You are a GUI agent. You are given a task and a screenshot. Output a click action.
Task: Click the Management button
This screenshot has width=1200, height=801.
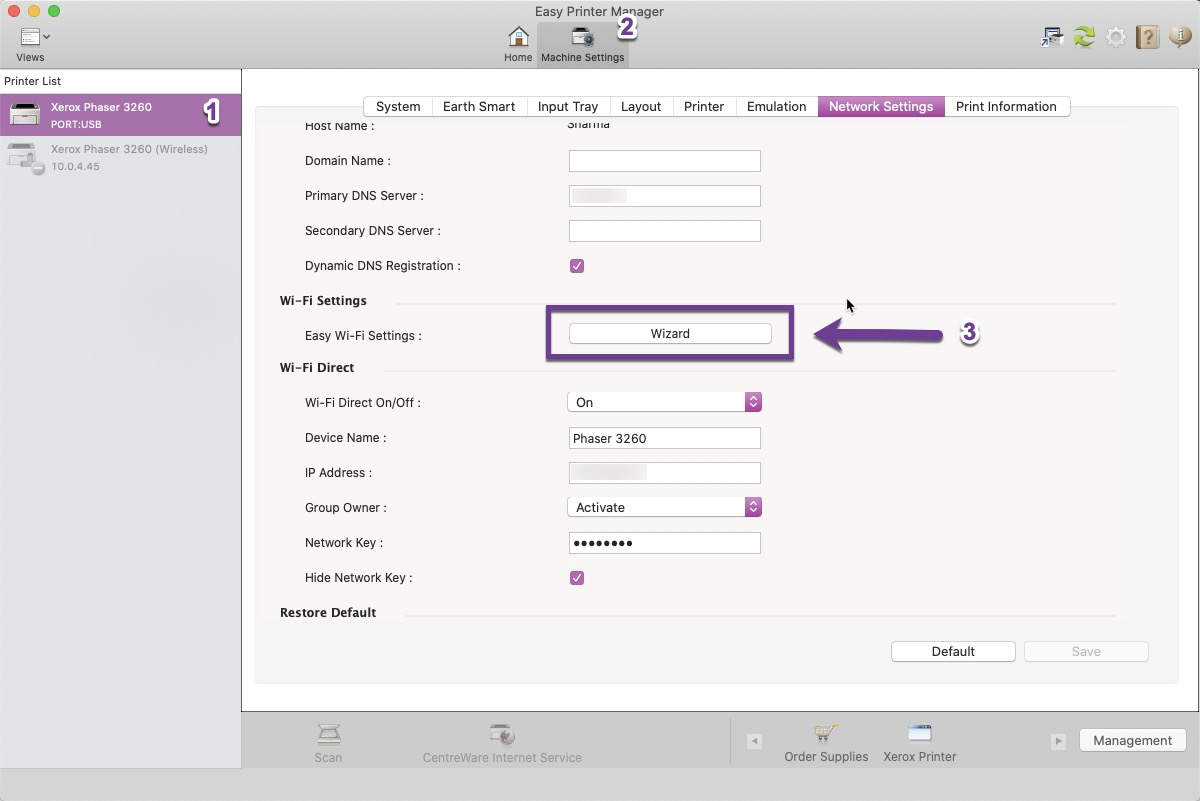pos(1133,740)
